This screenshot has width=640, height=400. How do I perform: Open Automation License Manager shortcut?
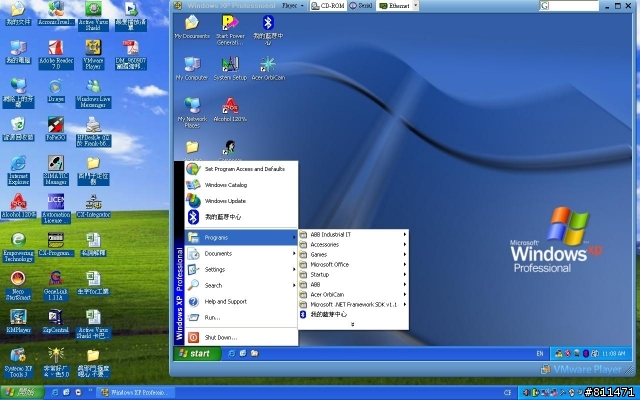coord(56,208)
